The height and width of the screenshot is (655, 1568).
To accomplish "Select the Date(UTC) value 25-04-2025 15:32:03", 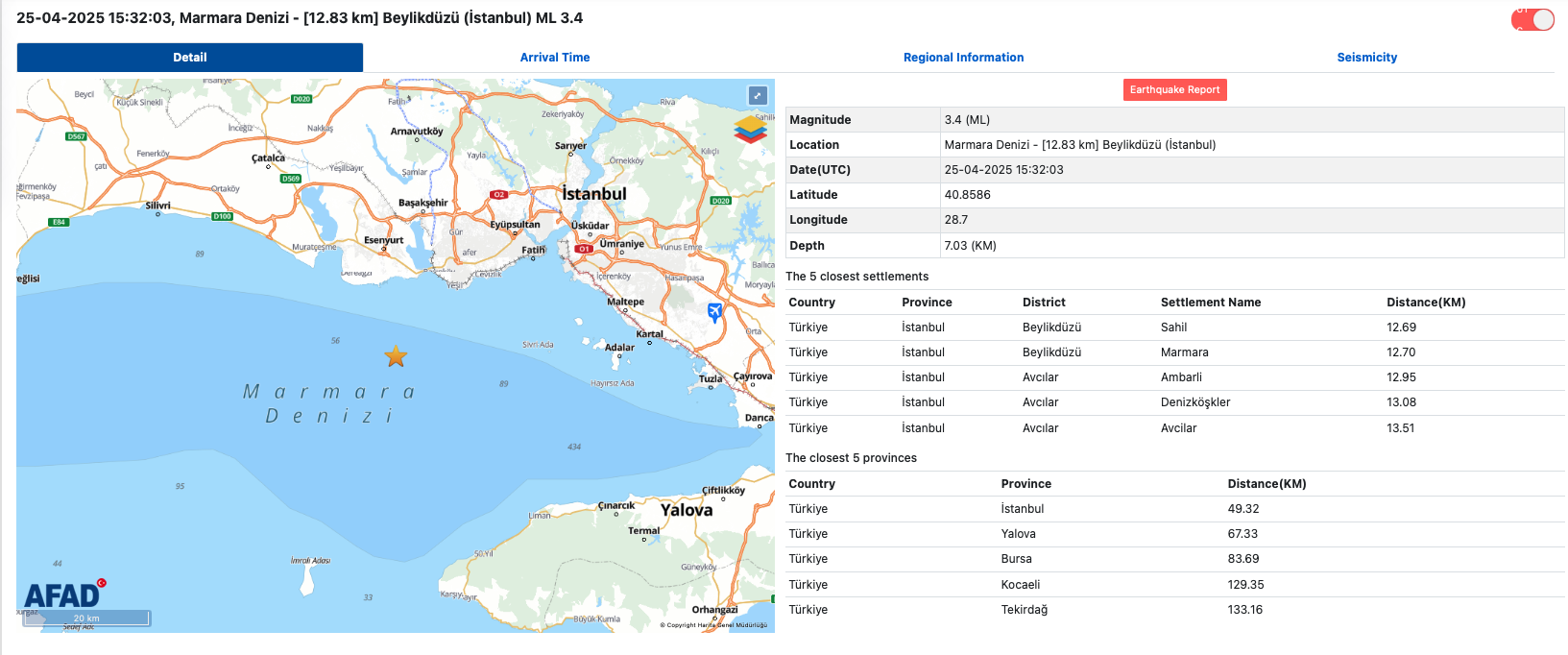I will [x=1003, y=170].
